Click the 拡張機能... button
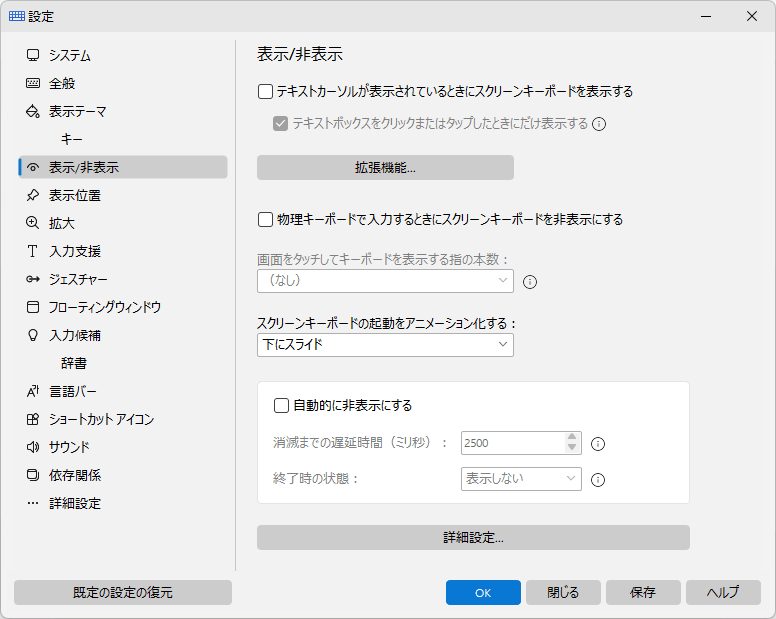The width and height of the screenshot is (776, 619). [385, 168]
